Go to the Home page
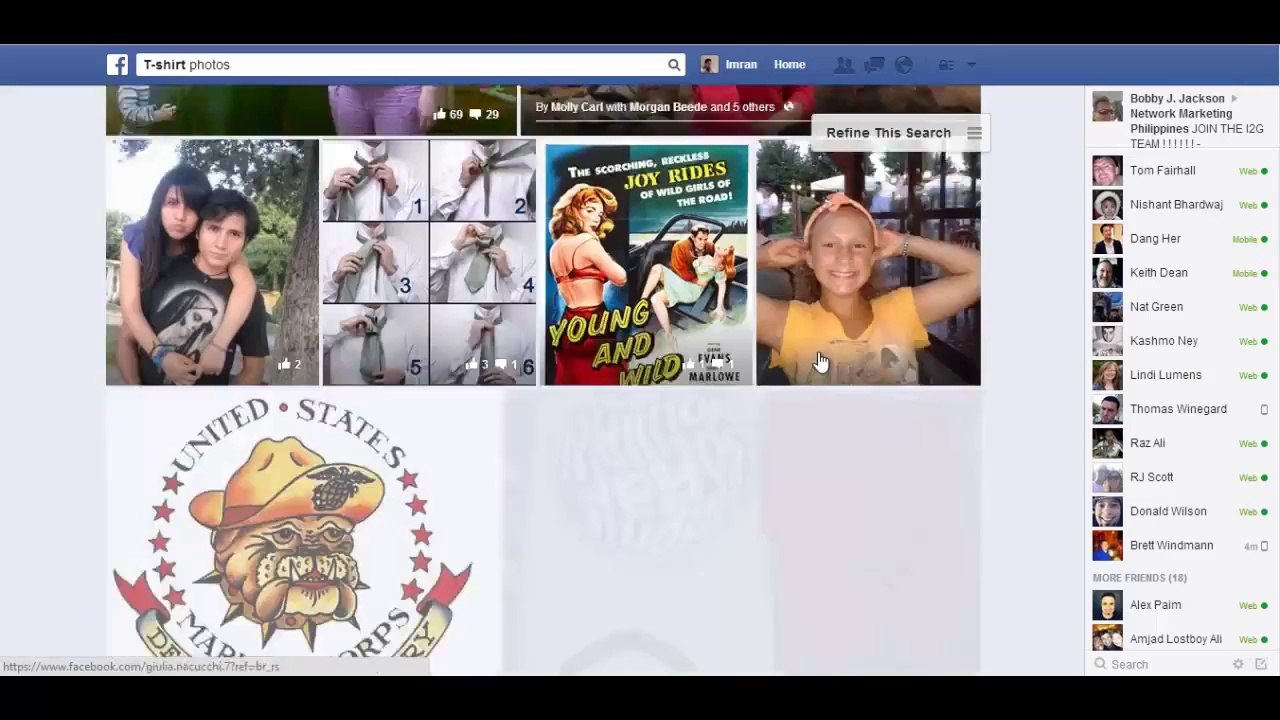This screenshot has width=1280, height=720. (789, 65)
